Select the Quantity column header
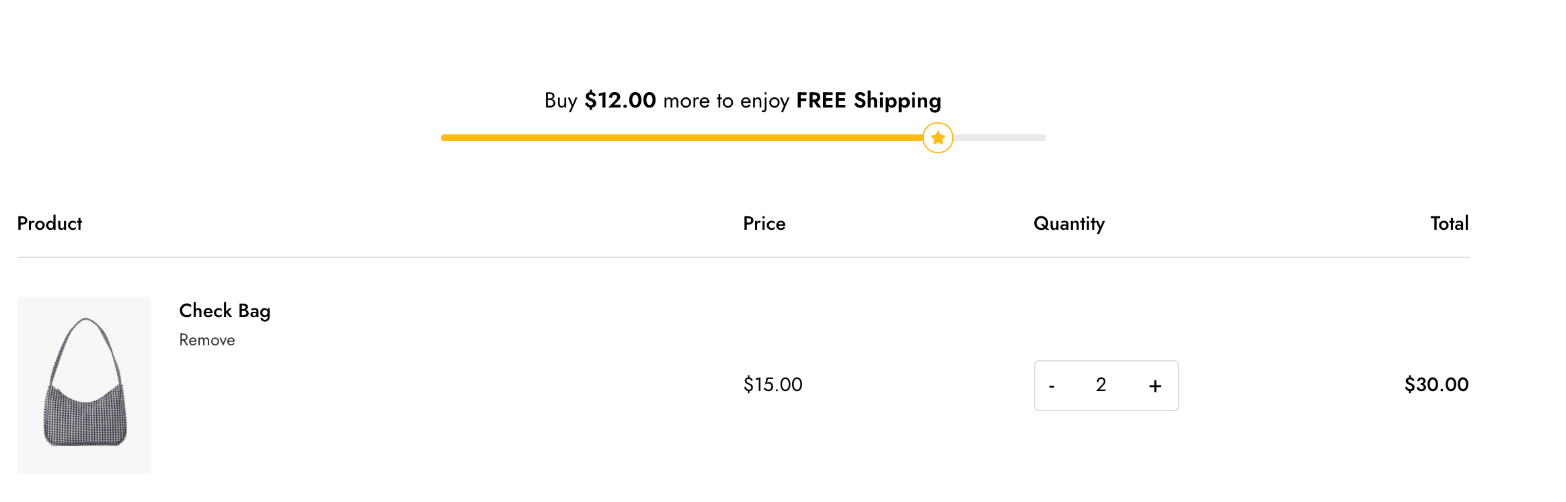Image resolution: width=1566 pixels, height=502 pixels. [1069, 224]
